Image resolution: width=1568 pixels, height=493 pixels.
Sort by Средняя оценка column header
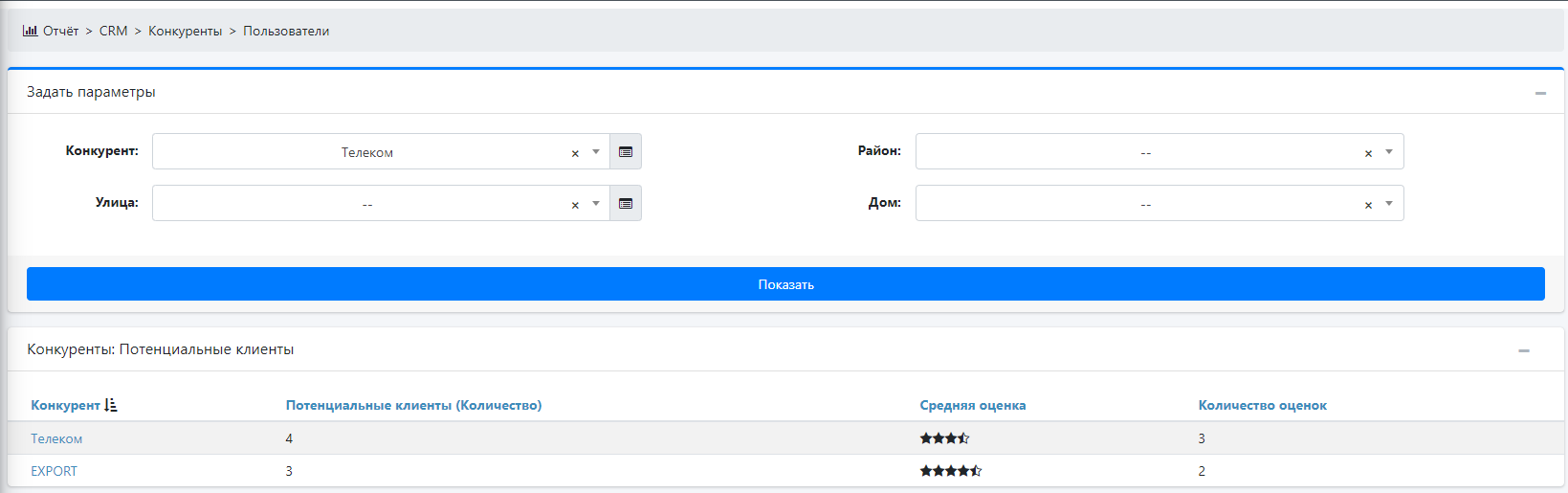972,405
